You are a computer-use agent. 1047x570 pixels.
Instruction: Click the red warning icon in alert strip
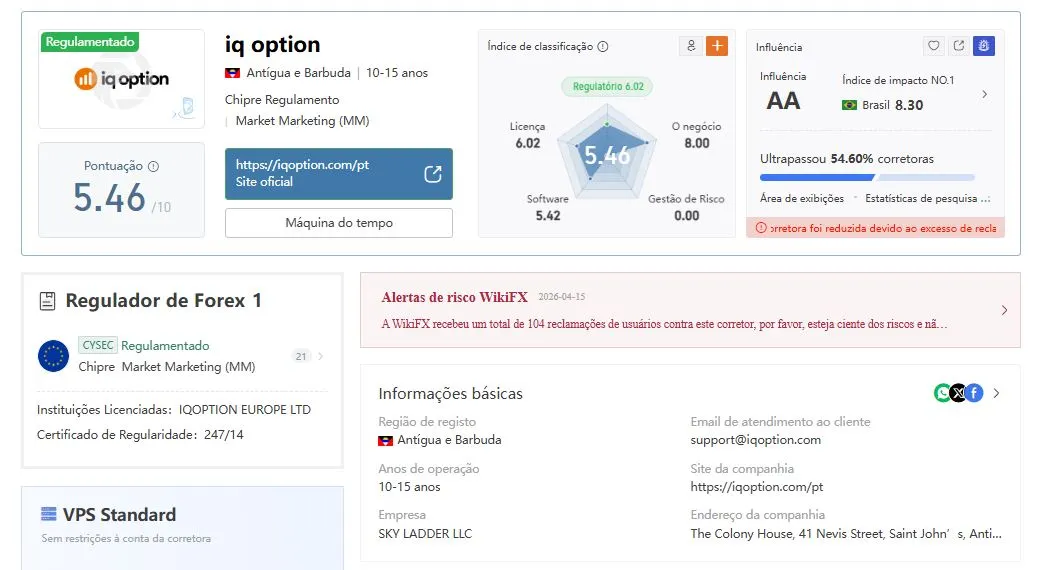click(761, 228)
